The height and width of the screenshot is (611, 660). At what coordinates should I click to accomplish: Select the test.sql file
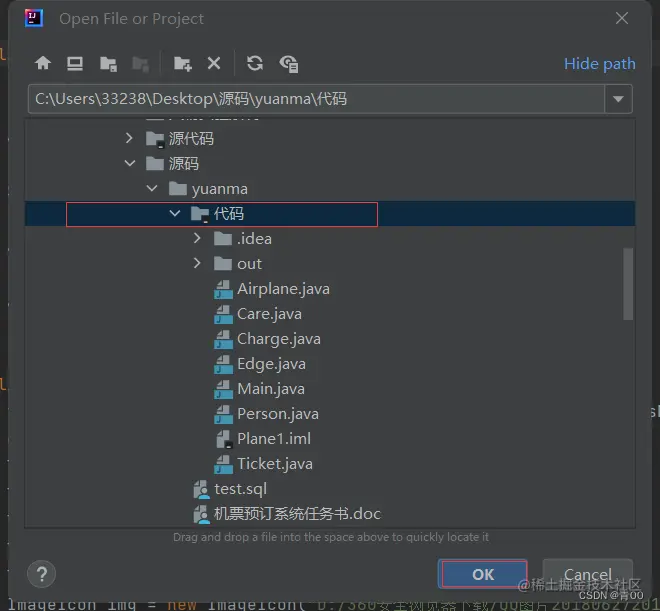click(240, 489)
